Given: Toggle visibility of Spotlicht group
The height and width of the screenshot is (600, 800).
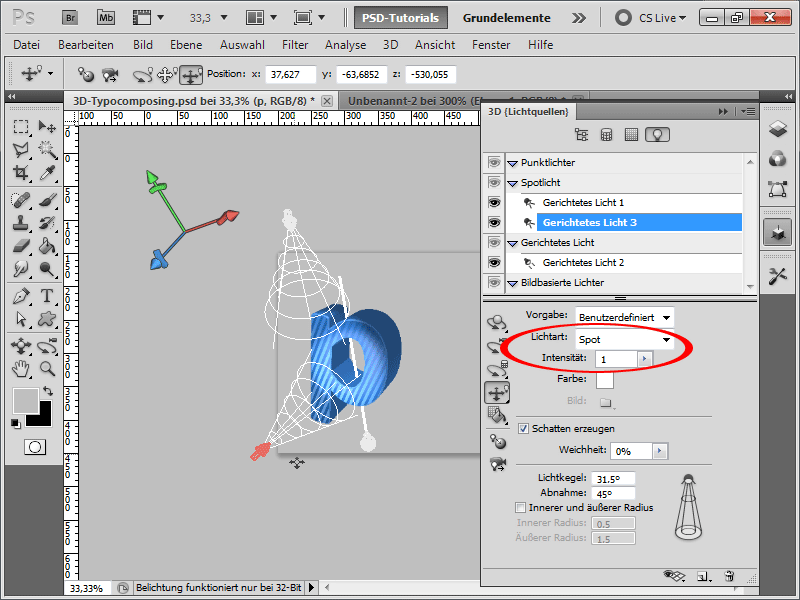Looking at the screenshot, I should click(x=494, y=182).
